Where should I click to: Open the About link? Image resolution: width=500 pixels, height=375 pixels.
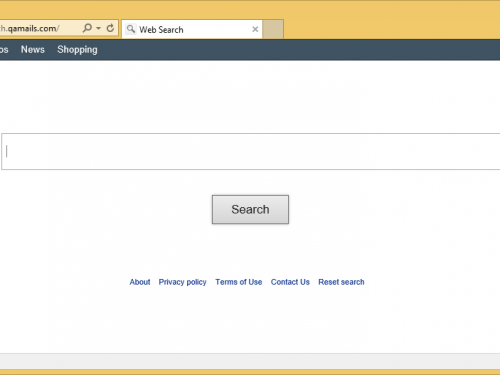point(140,282)
